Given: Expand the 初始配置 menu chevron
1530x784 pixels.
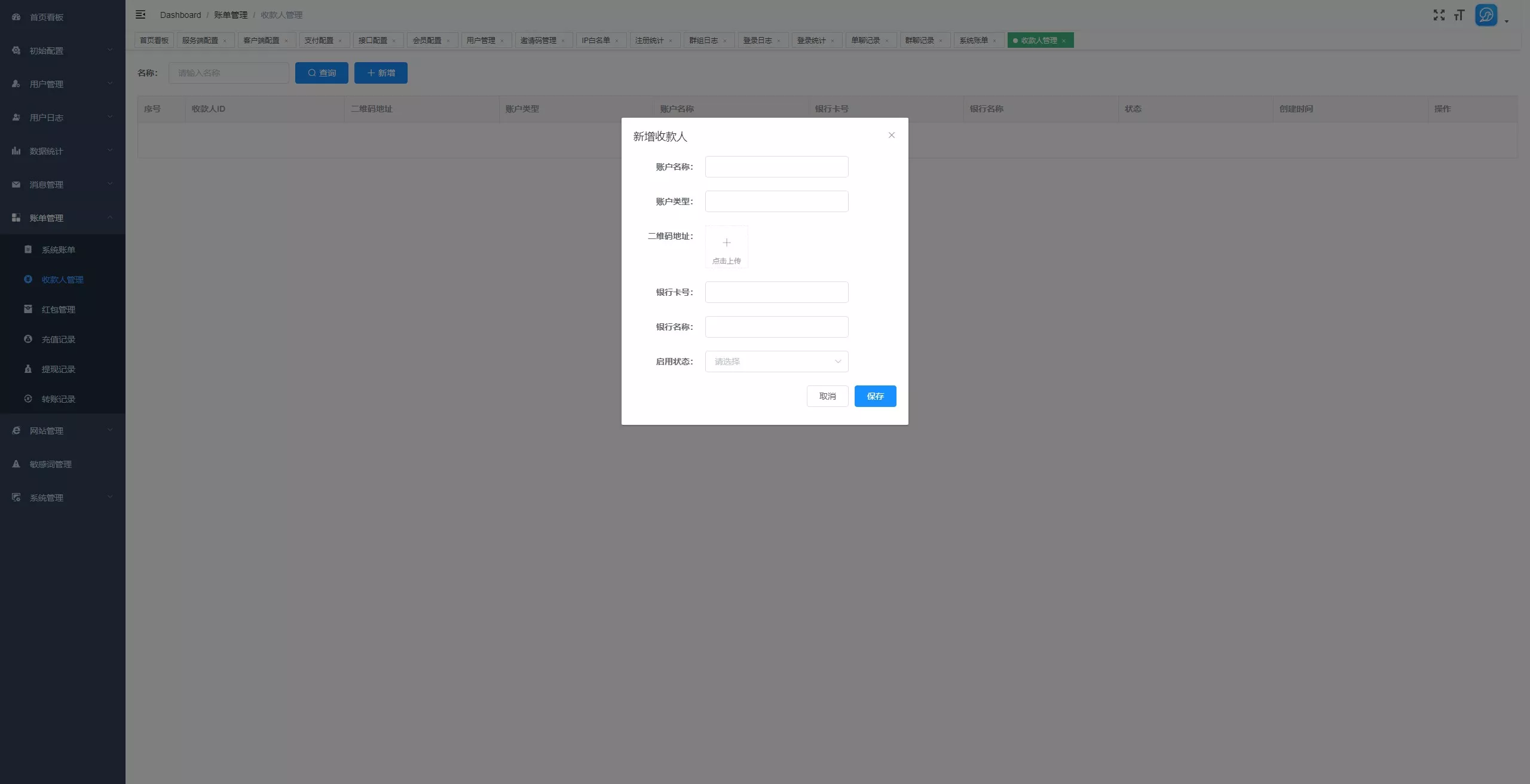Looking at the screenshot, I should [110, 50].
